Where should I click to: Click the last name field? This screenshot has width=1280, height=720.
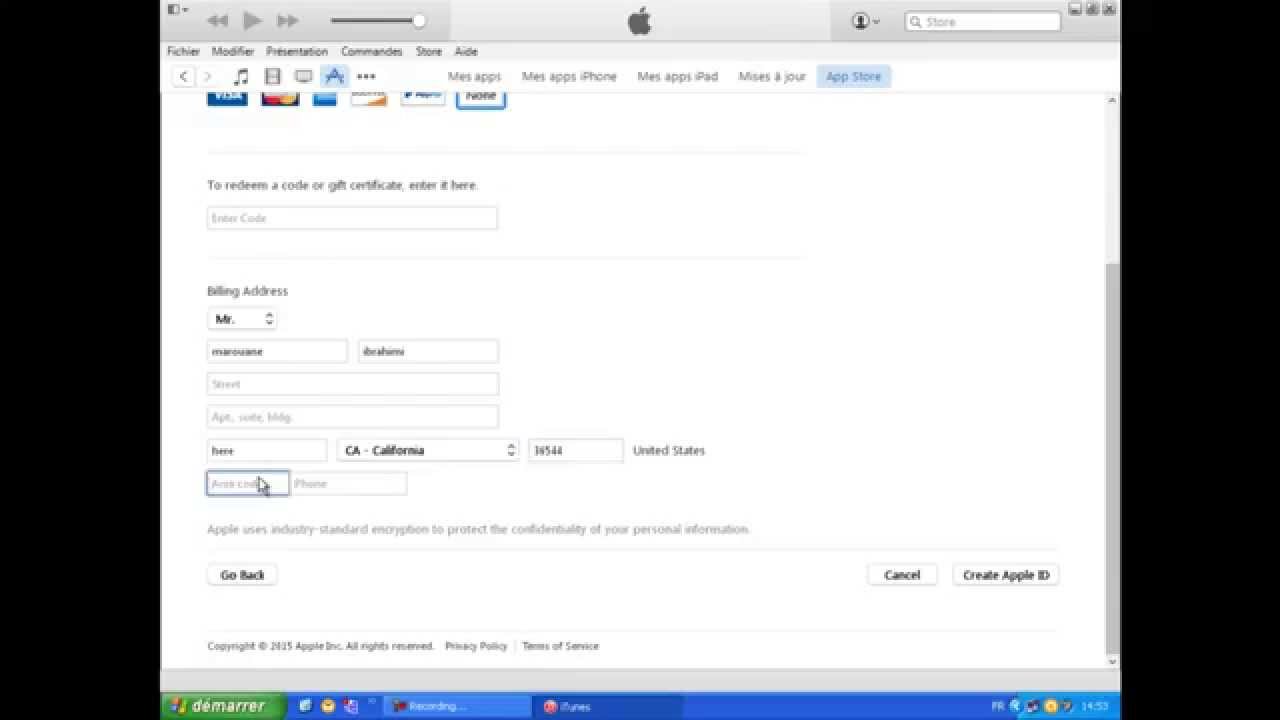point(428,351)
